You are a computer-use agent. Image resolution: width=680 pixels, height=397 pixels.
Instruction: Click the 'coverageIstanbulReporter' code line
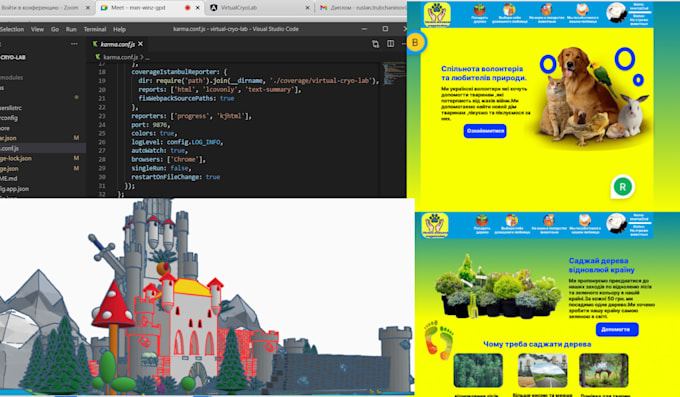pyautogui.click(x=179, y=72)
